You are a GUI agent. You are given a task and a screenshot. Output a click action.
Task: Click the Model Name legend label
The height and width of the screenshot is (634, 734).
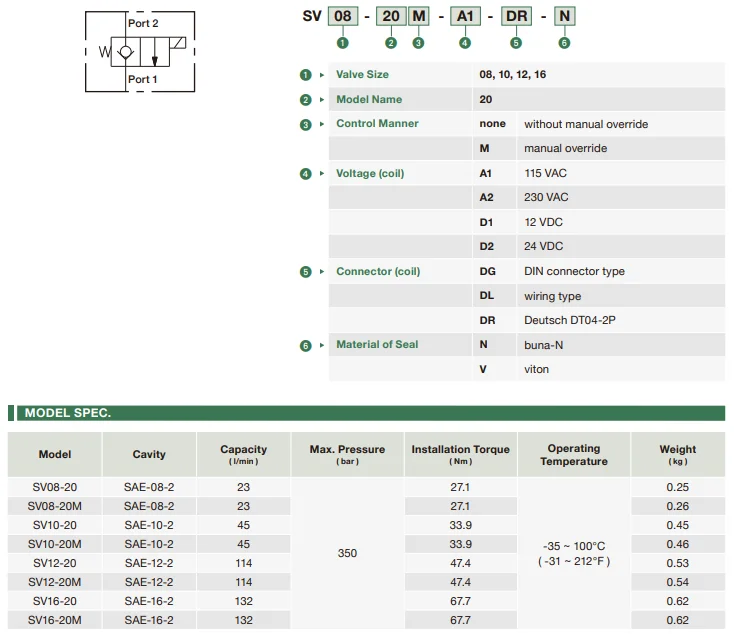click(369, 100)
